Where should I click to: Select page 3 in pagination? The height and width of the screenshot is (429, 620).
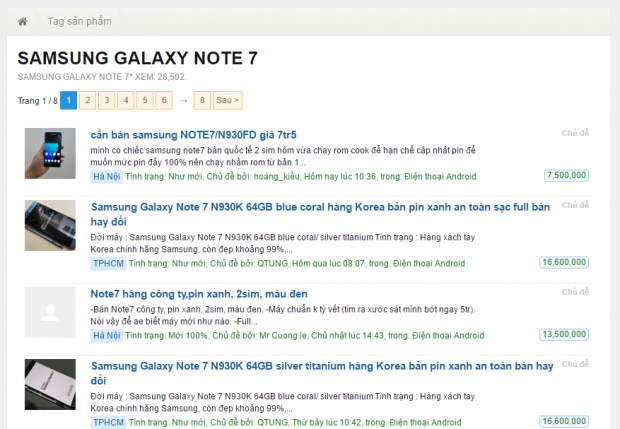[x=107, y=100]
